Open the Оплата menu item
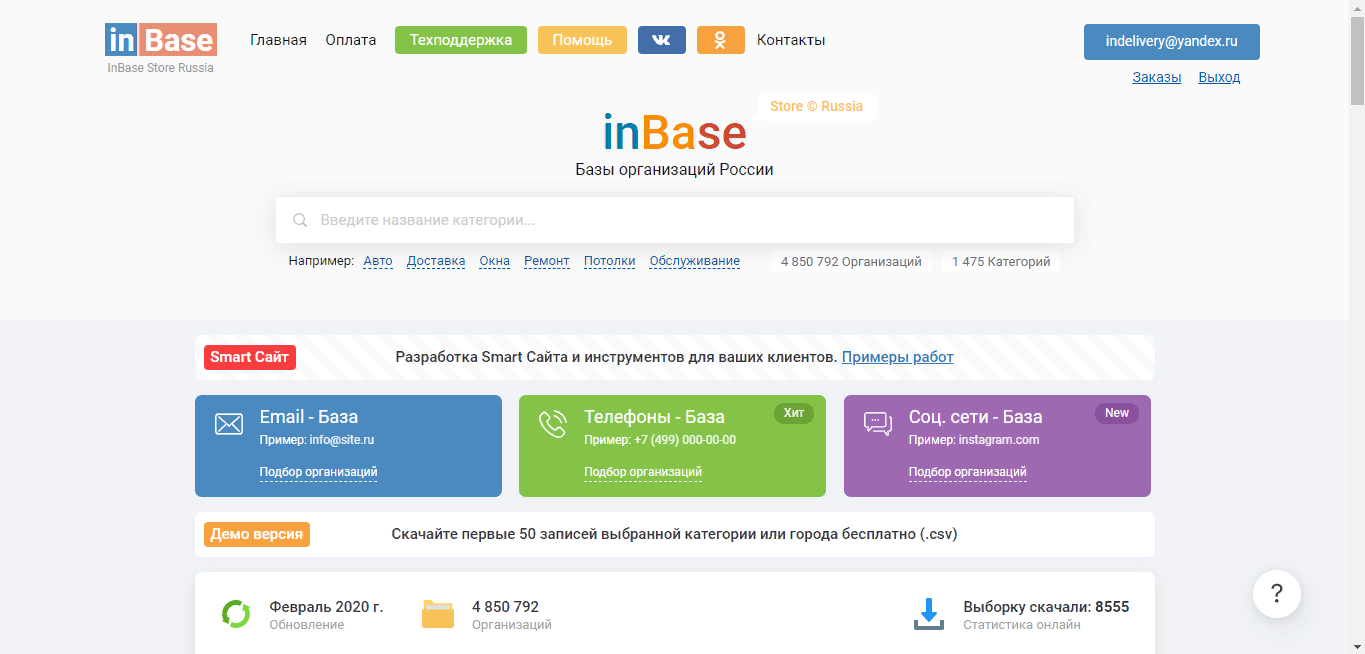The image size is (1365, 654). pyautogui.click(x=351, y=40)
